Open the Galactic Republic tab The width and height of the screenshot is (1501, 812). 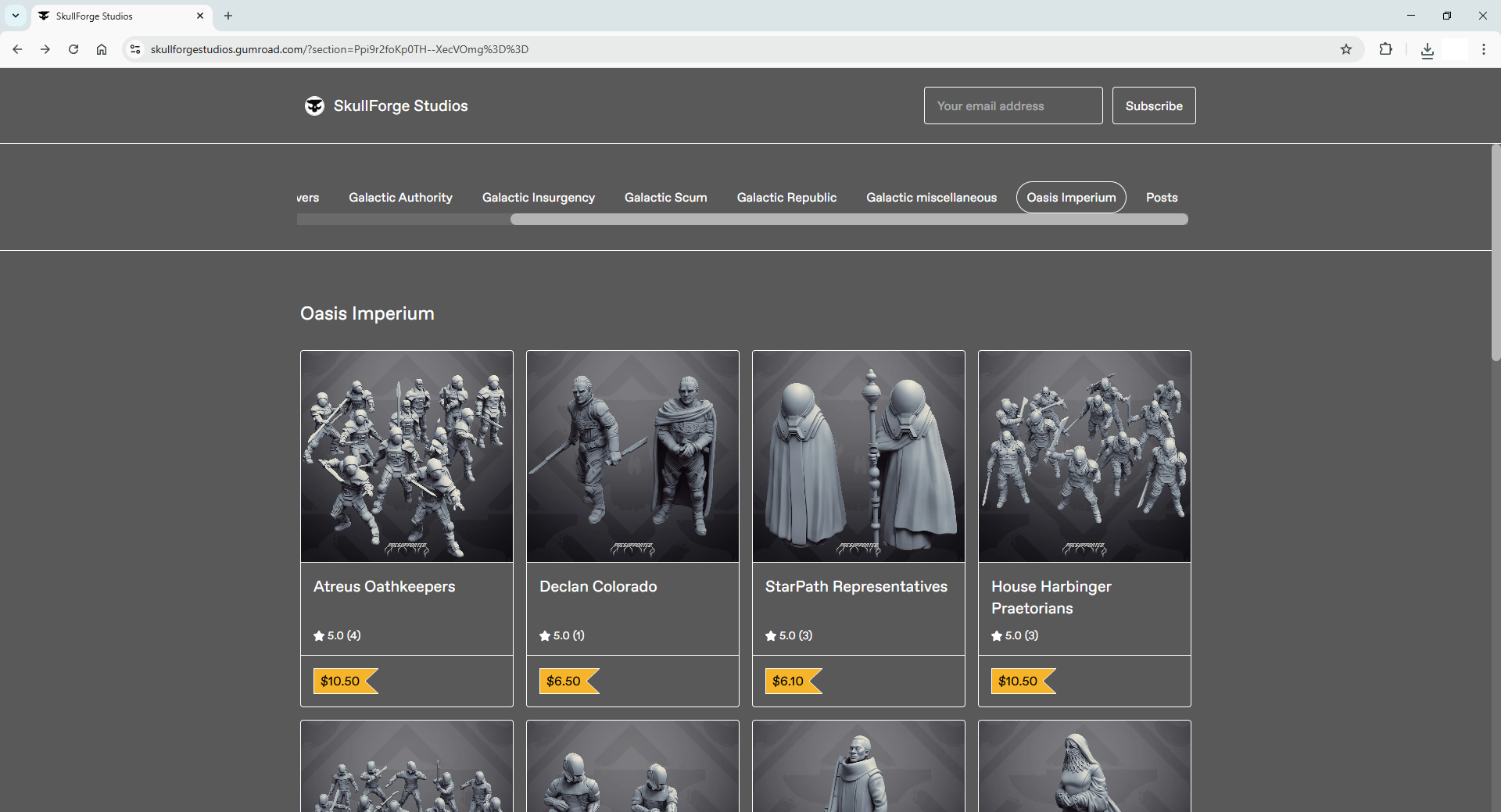[x=786, y=198]
